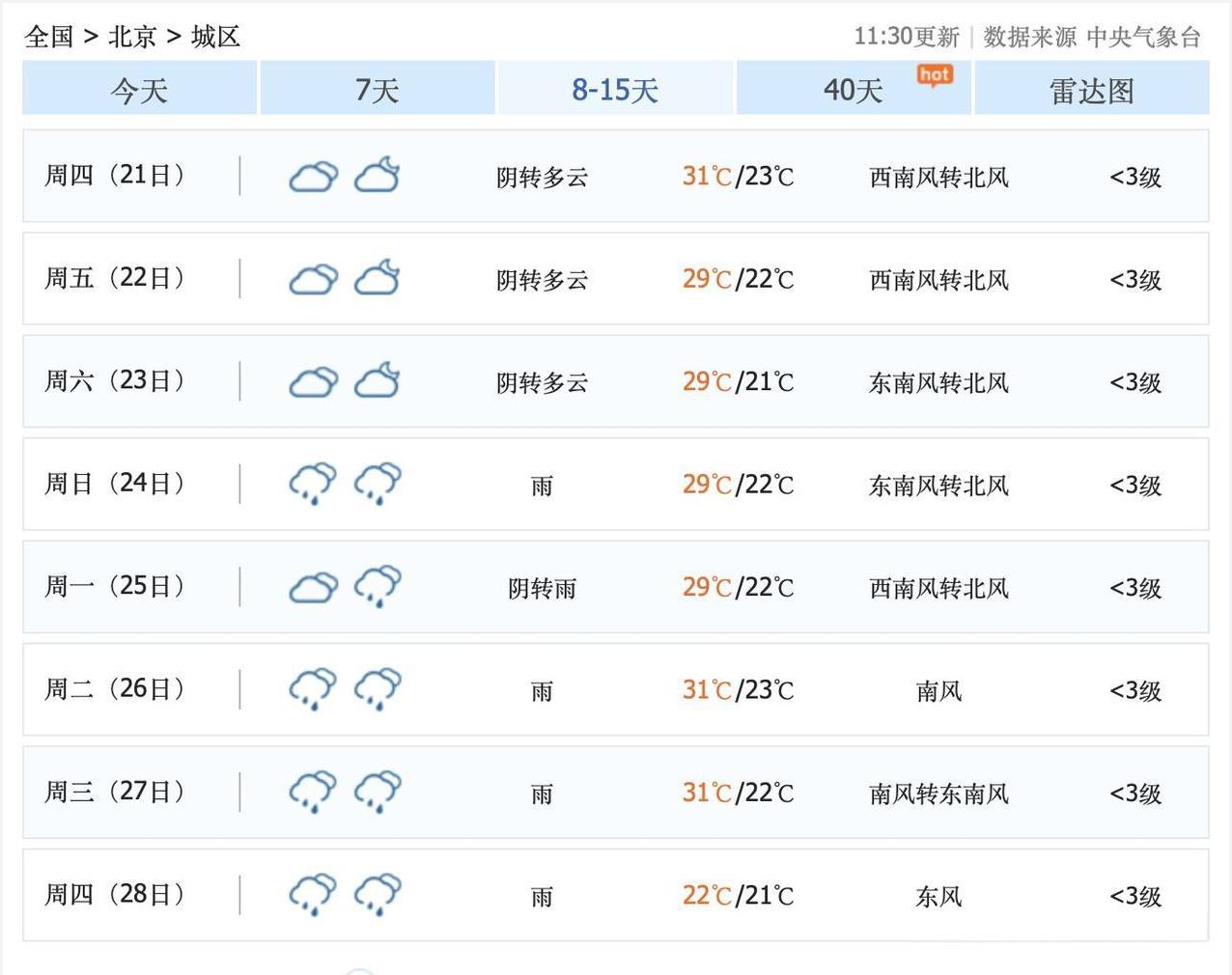Click the overcast cloud icon for 周四 21日
This screenshot has height=975, width=1232.
pyautogui.click(x=313, y=177)
